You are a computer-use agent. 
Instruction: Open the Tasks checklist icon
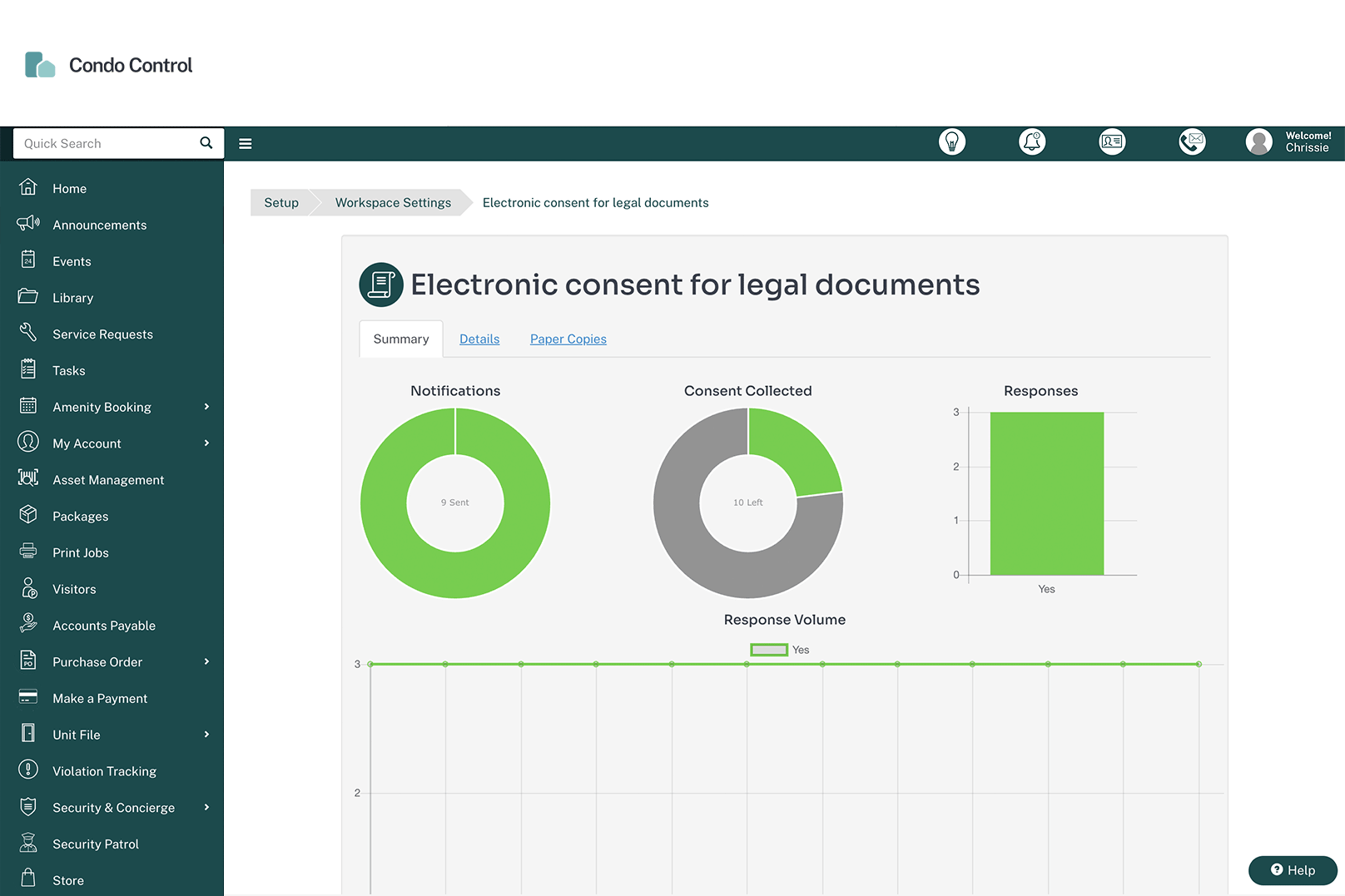[x=28, y=369]
